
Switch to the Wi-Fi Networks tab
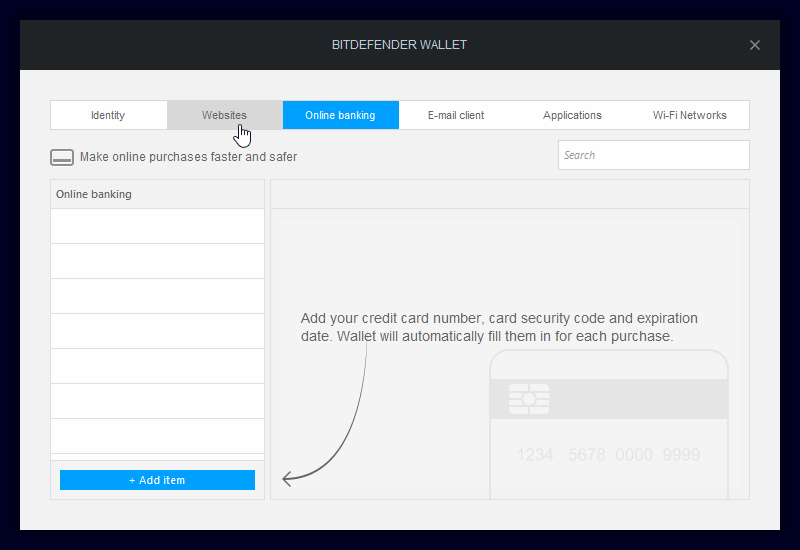(x=690, y=115)
